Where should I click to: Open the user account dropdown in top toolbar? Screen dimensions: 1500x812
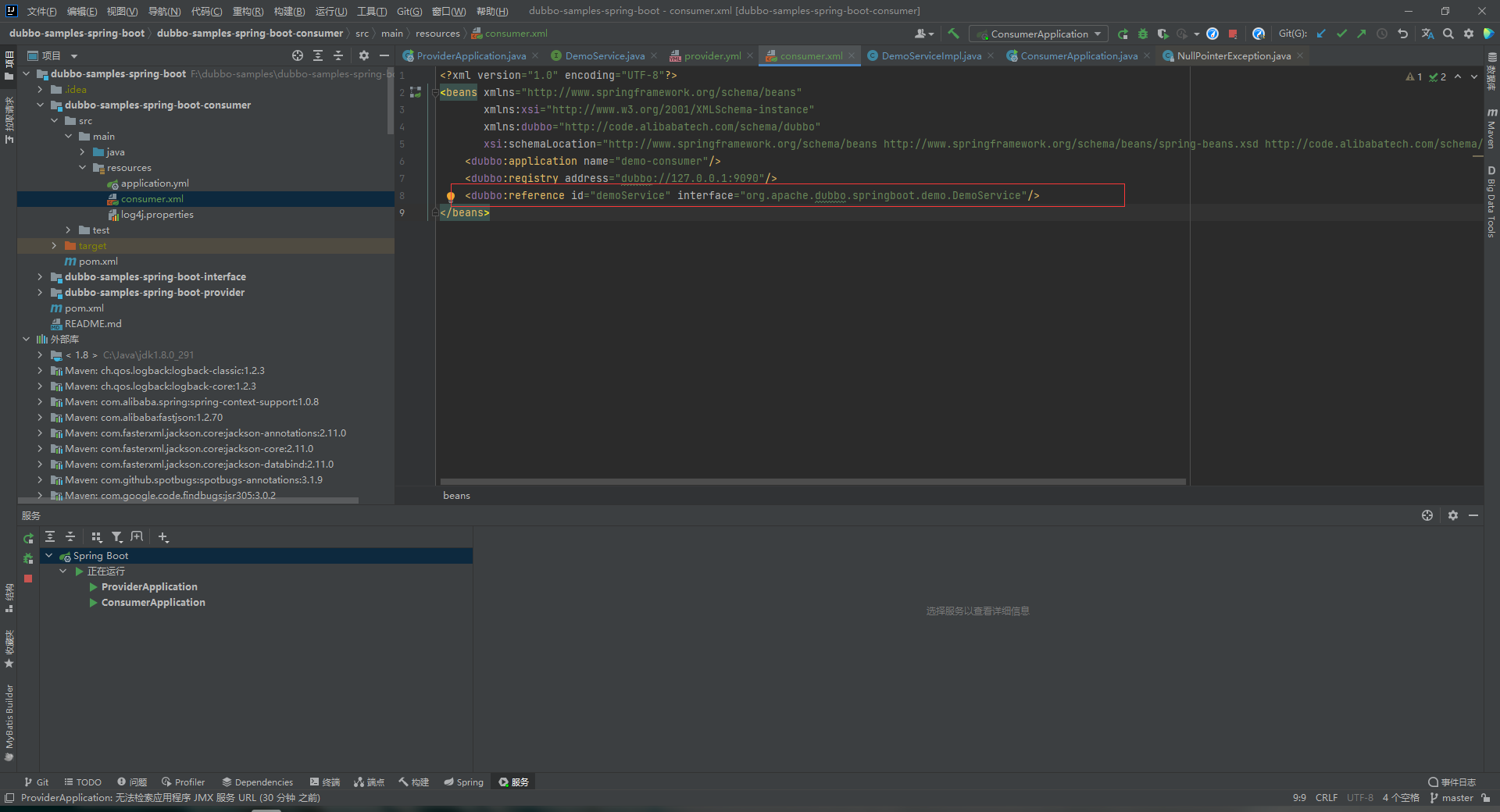[924, 34]
